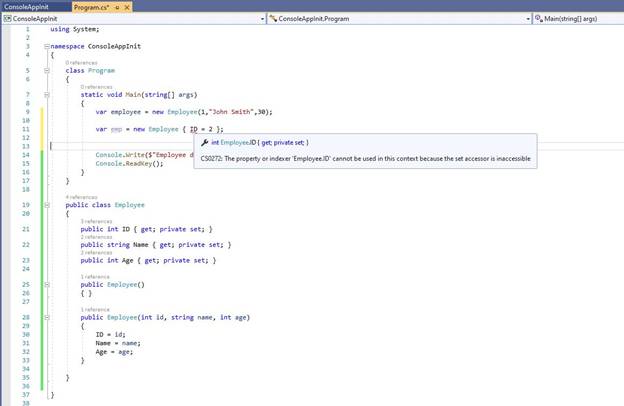Viewport: 624px width, 406px height.
Task: Collapse the Employee(int id, string name, int age) constructor
Action: click(47, 317)
